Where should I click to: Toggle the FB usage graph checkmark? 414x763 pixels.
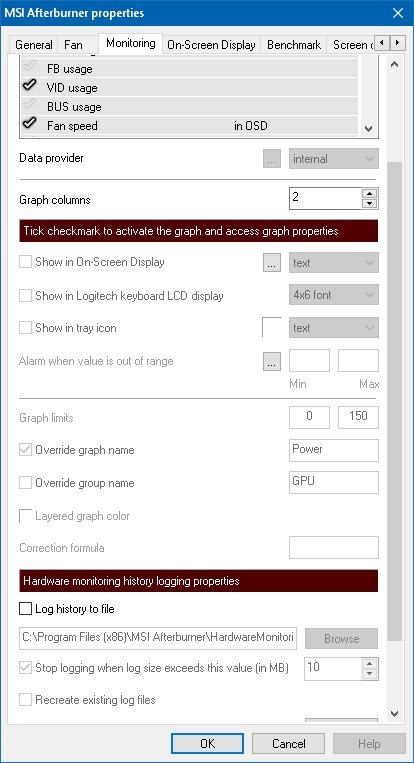[x=29, y=67]
